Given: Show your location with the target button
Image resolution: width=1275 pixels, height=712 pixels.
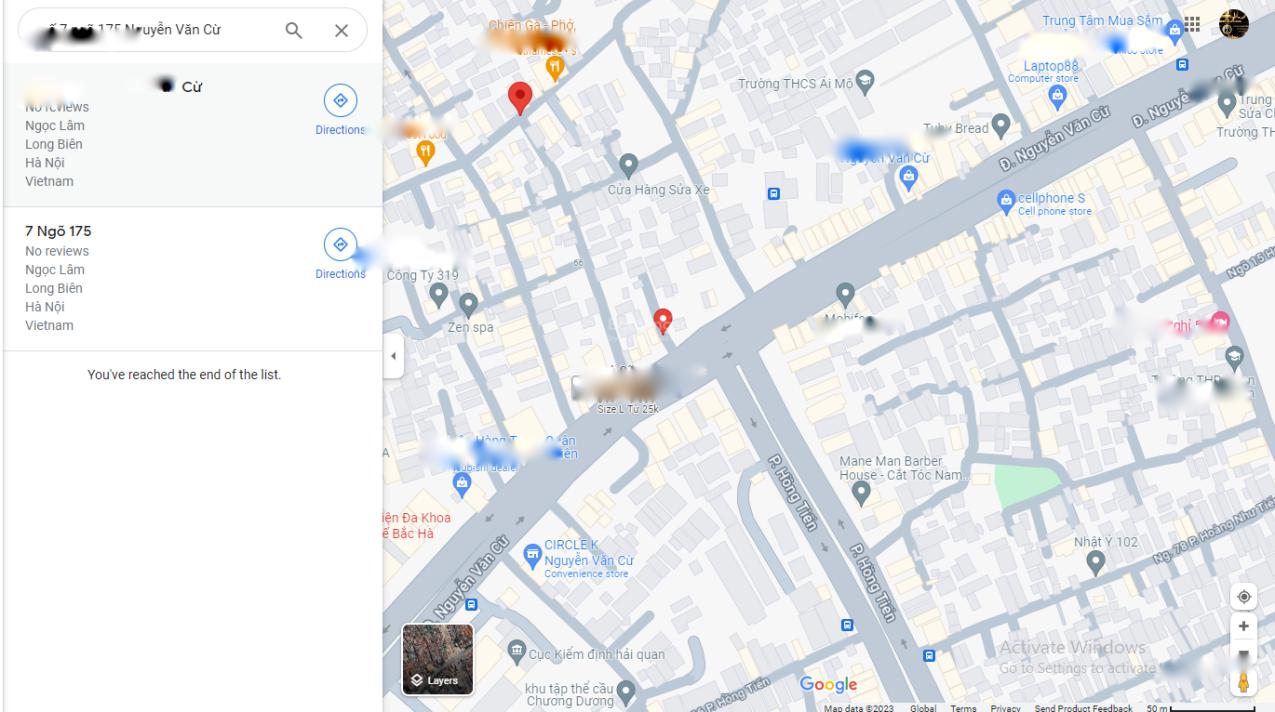Looking at the screenshot, I should 1244,597.
